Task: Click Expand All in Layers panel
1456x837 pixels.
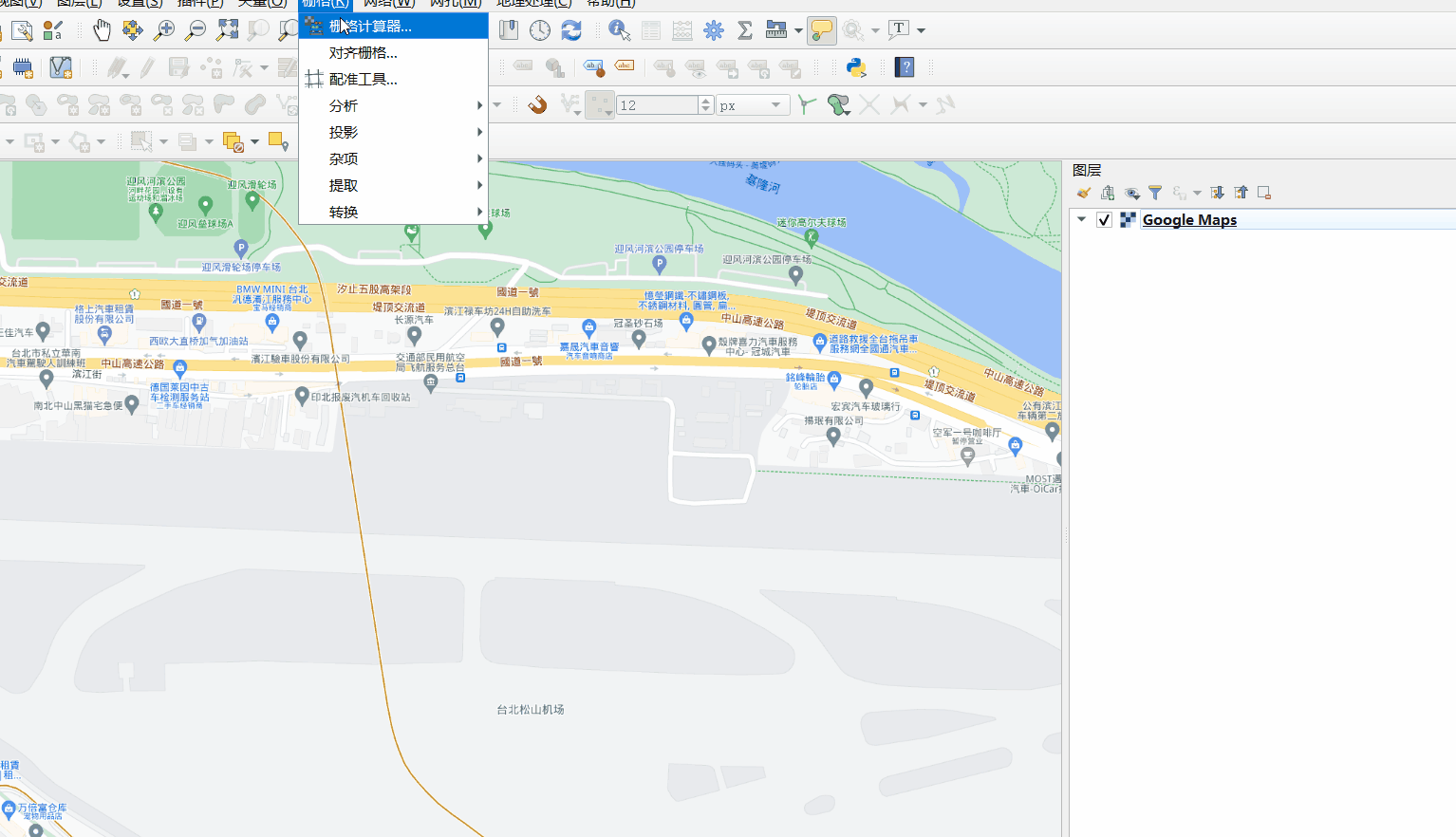Action: (x=1218, y=193)
